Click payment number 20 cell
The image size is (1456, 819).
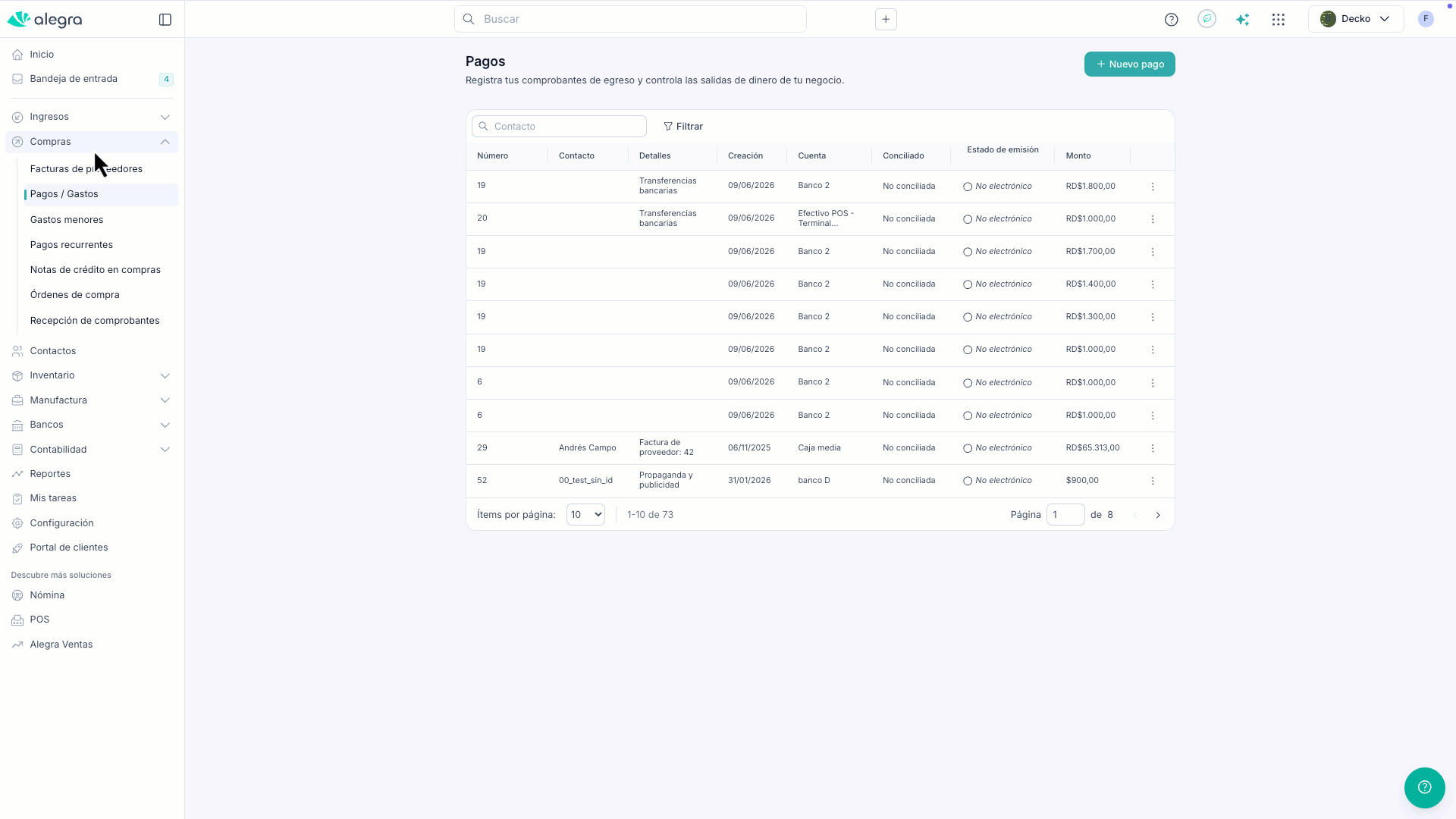click(x=482, y=218)
